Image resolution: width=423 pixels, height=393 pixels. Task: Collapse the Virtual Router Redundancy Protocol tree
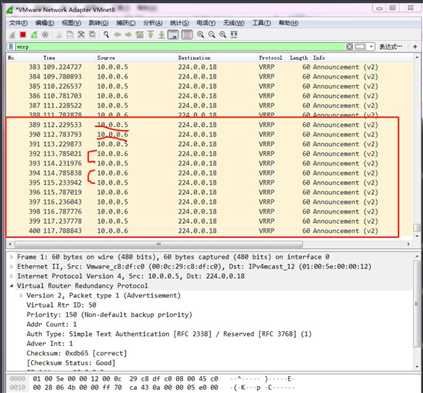pyautogui.click(x=12, y=286)
